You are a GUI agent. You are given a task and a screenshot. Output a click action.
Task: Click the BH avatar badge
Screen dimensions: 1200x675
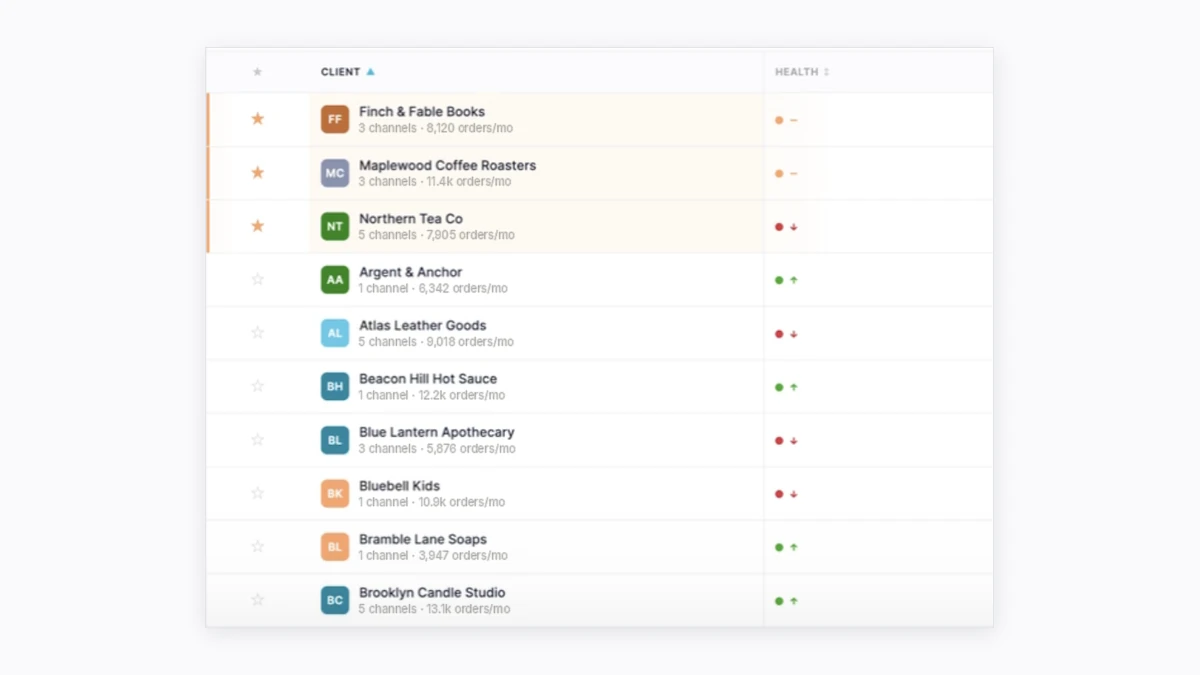[335, 386]
